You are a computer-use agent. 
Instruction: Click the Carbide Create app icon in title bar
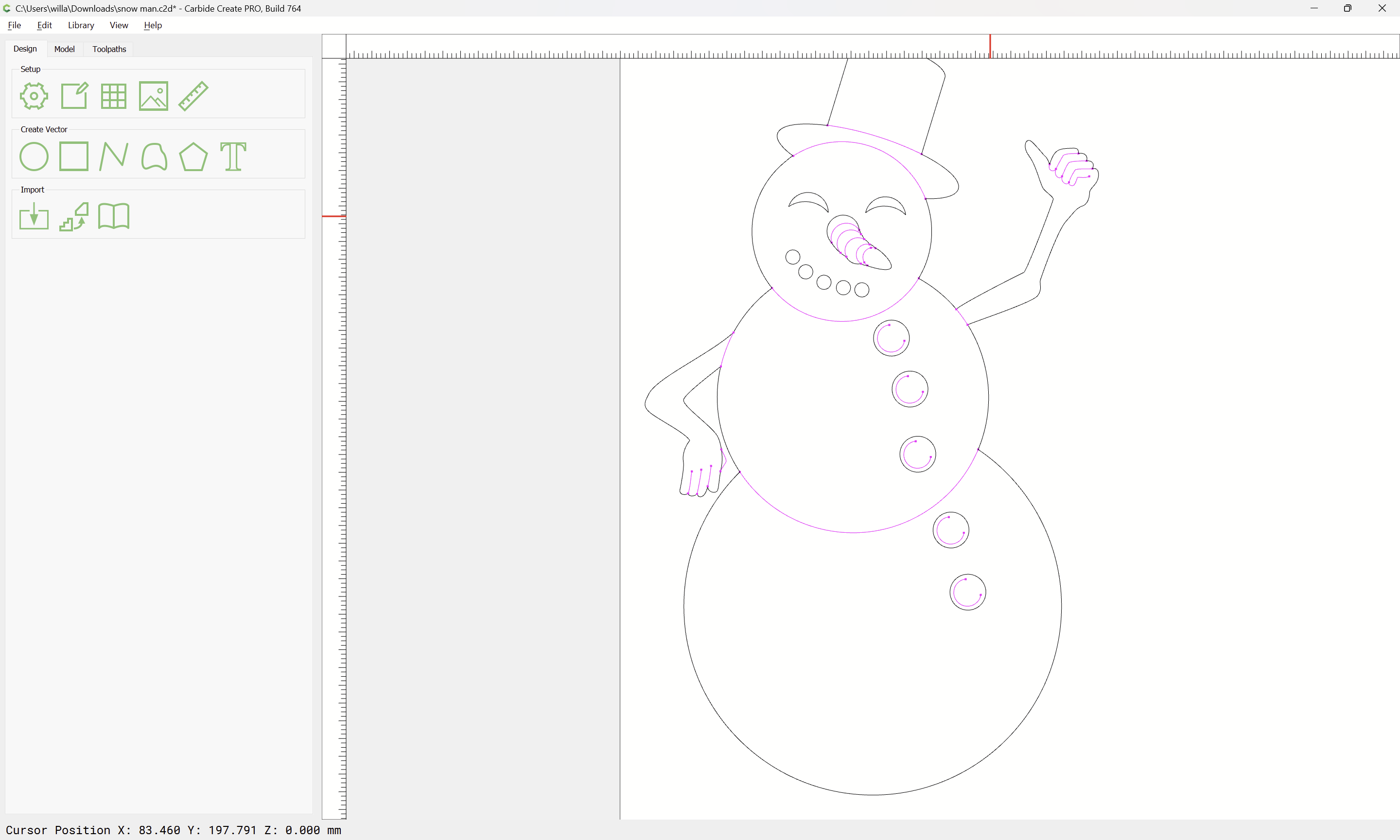[x=7, y=8]
